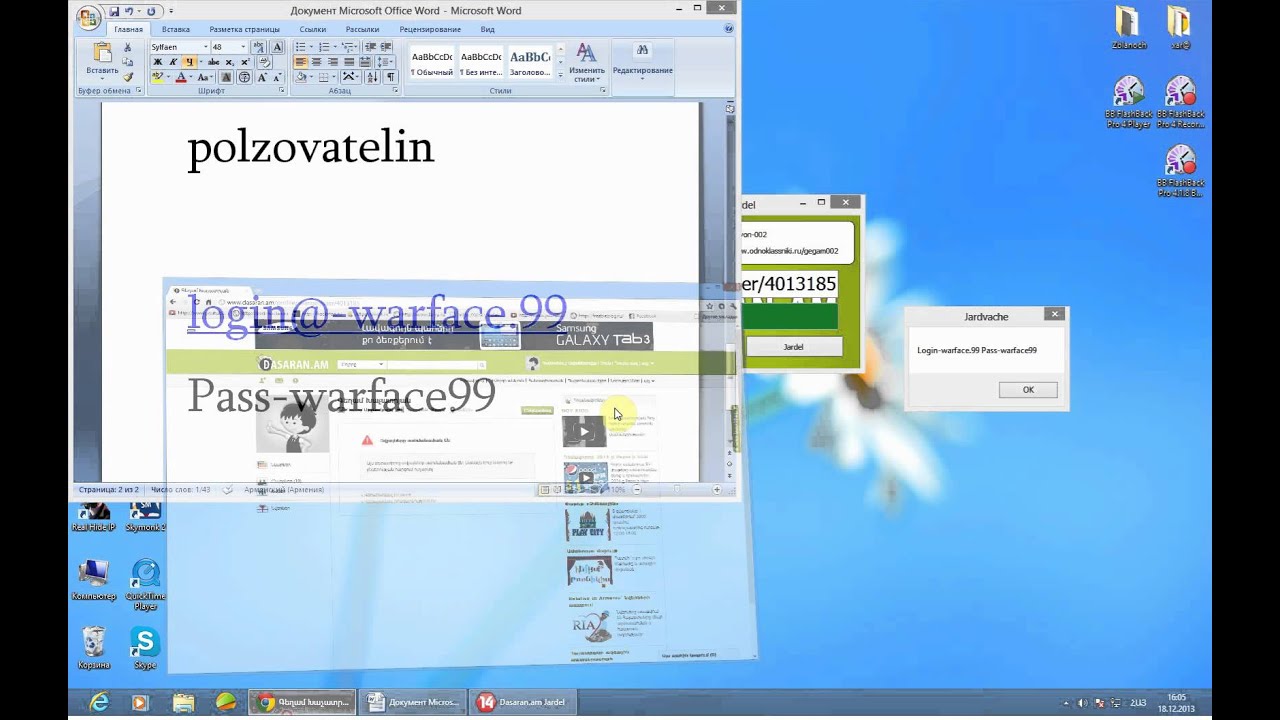1280x720 pixels.
Task: Apply the Обычный style
Action: (432, 61)
